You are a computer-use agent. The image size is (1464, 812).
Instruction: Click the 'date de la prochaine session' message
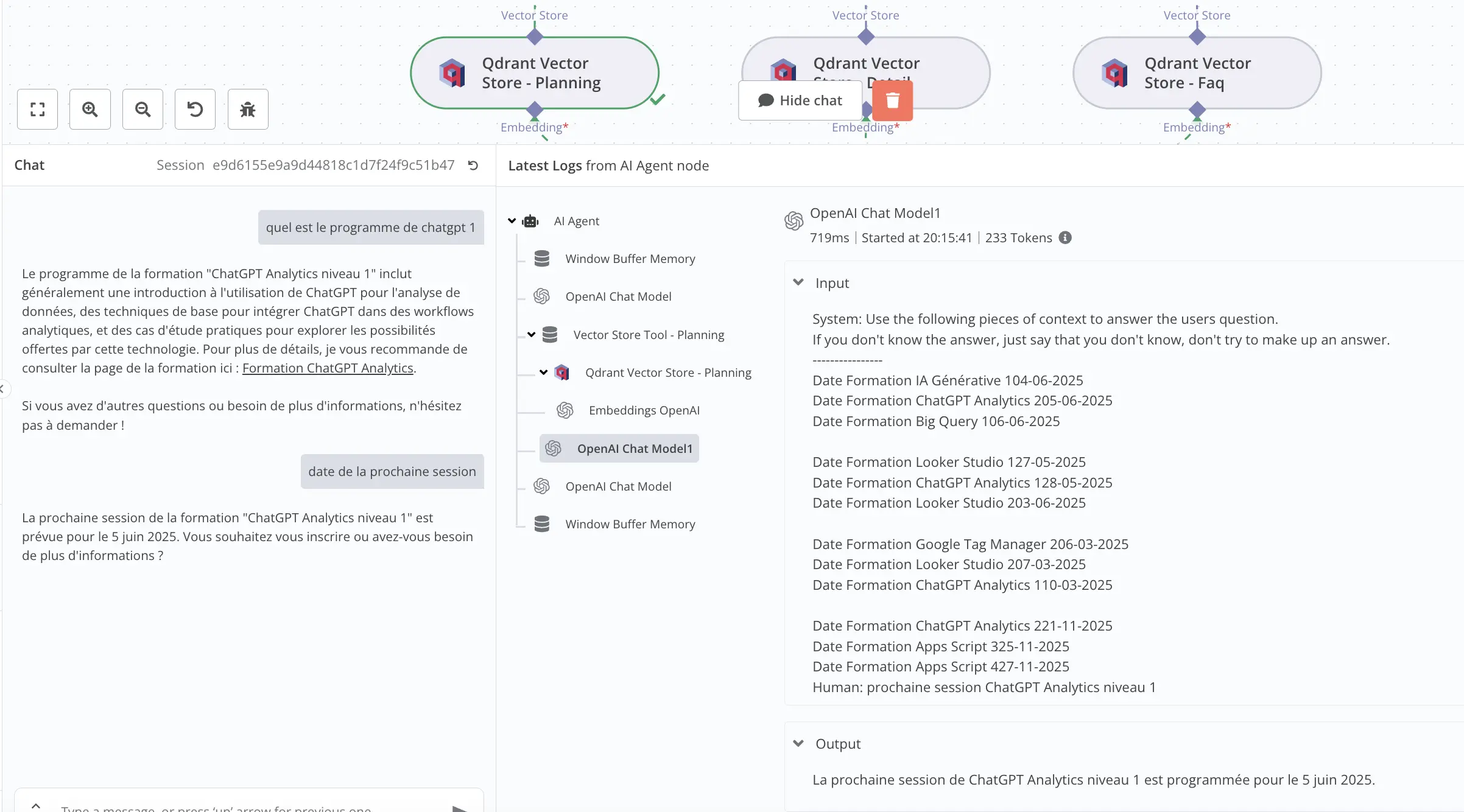(392, 472)
